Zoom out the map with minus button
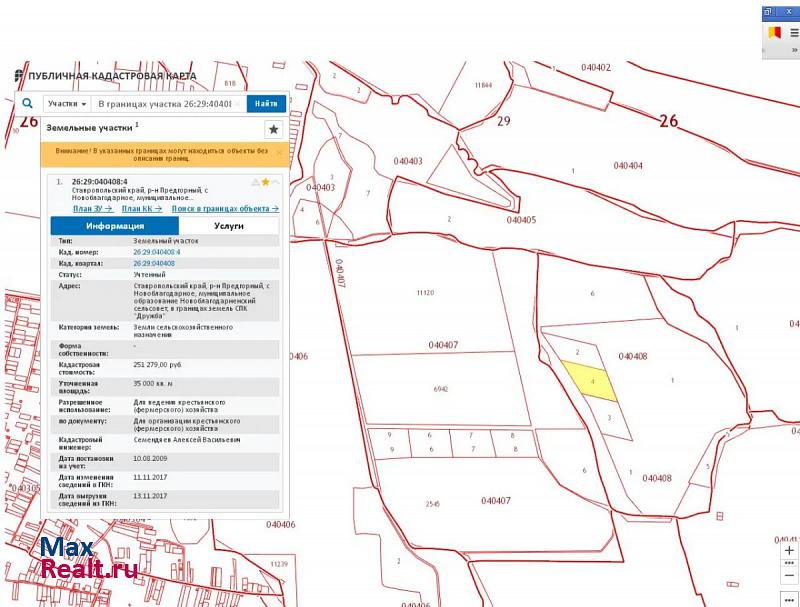This screenshot has height=607, width=800. (x=789, y=576)
